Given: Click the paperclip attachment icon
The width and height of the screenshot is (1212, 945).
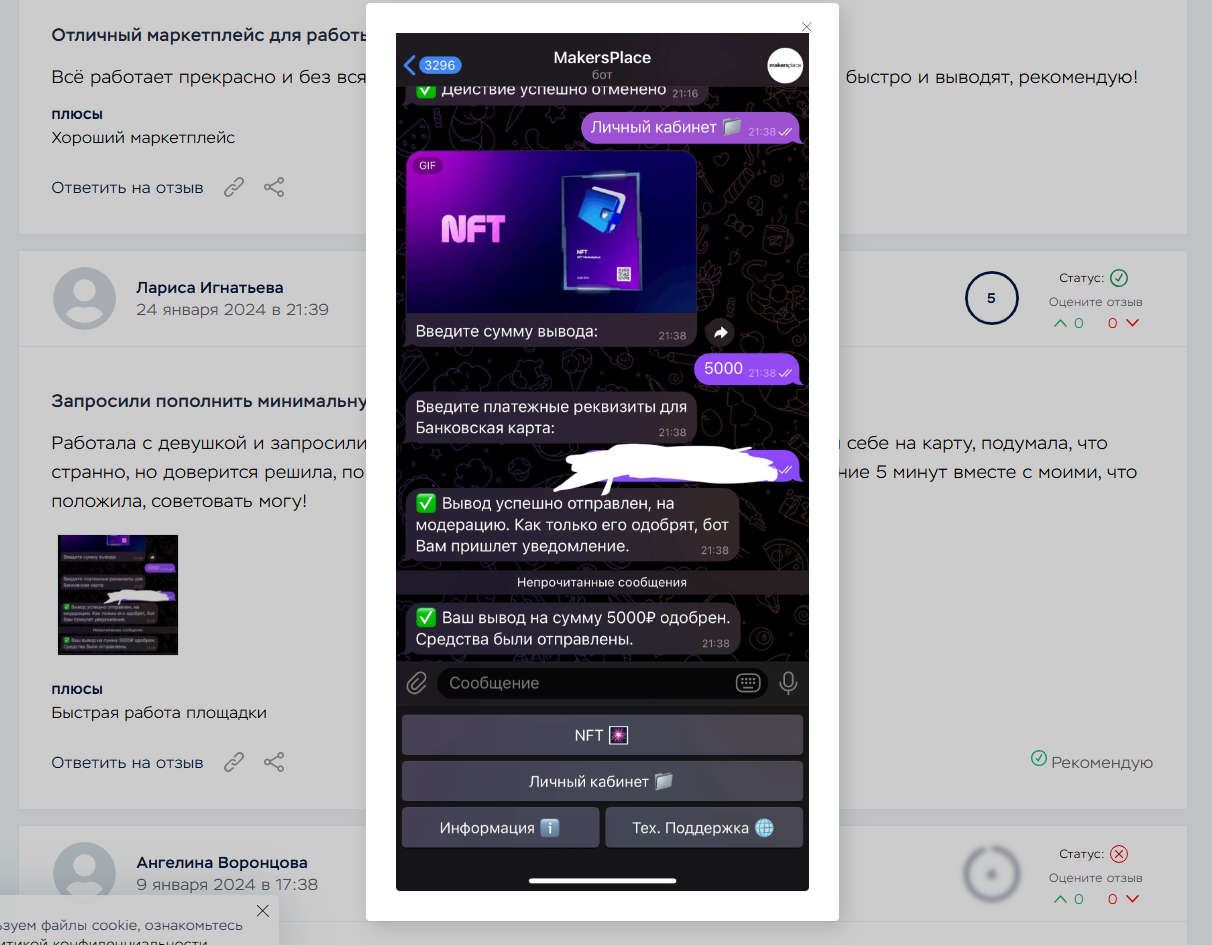Looking at the screenshot, I should click(x=416, y=684).
